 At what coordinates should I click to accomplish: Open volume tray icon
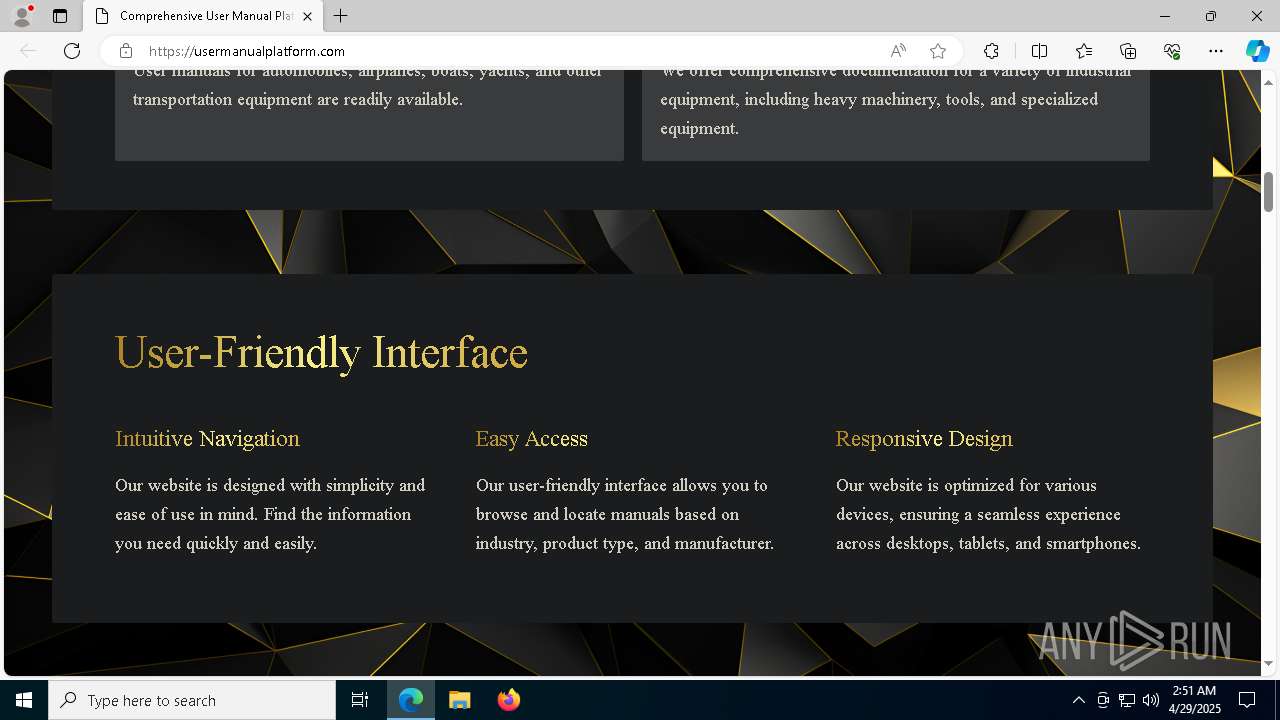(x=1150, y=700)
